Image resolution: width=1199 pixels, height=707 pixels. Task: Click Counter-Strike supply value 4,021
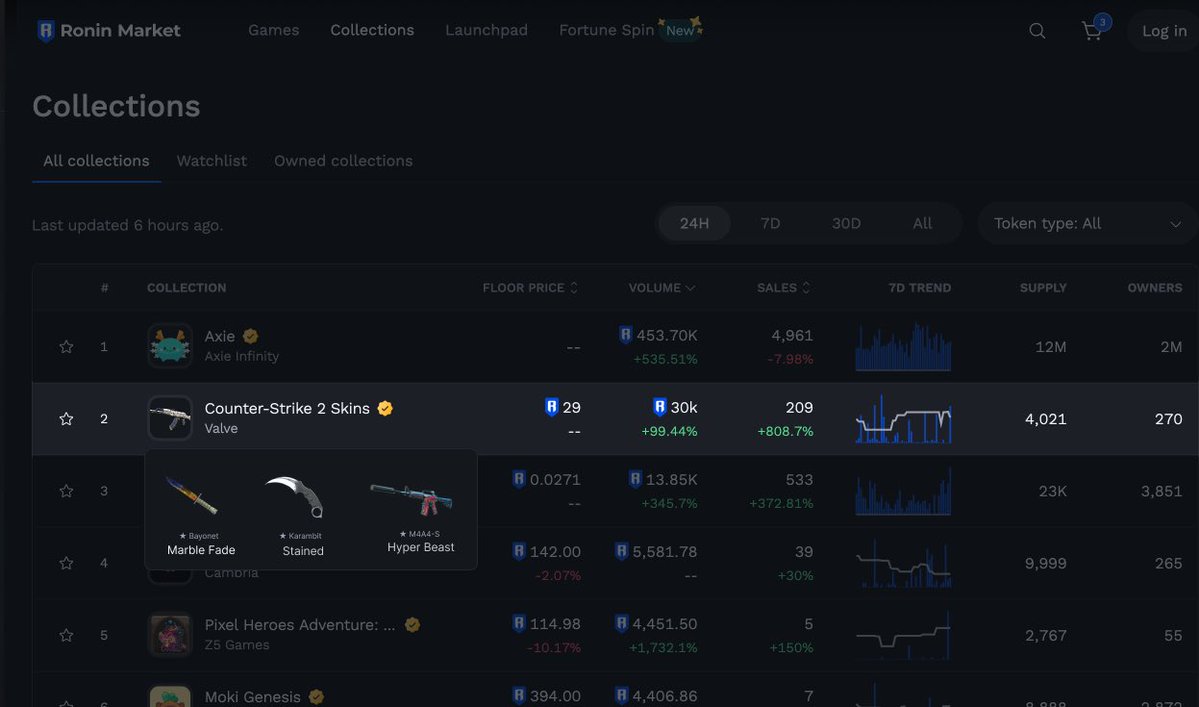click(x=1045, y=419)
